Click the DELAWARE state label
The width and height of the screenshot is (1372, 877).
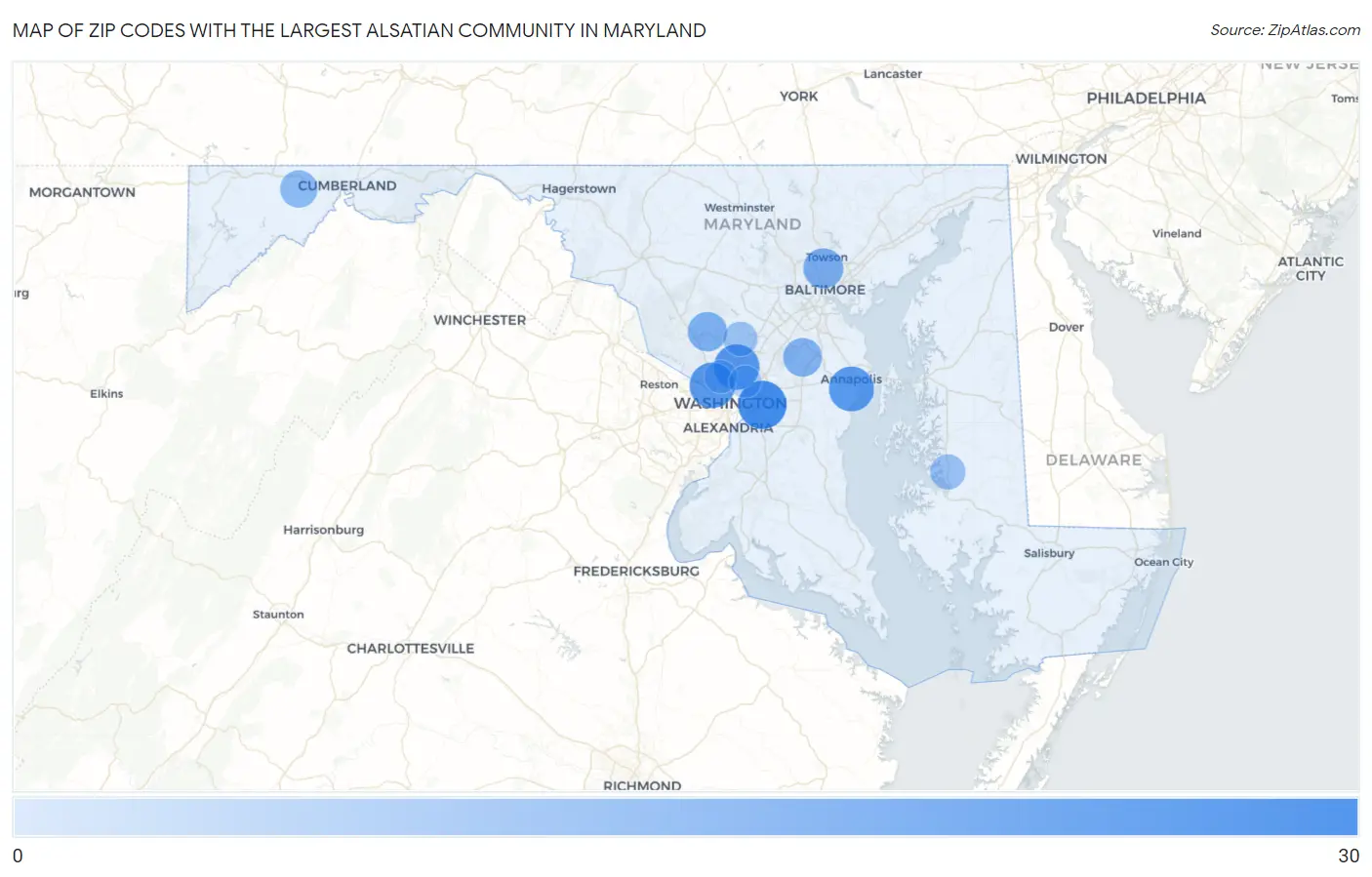pyautogui.click(x=1093, y=460)
